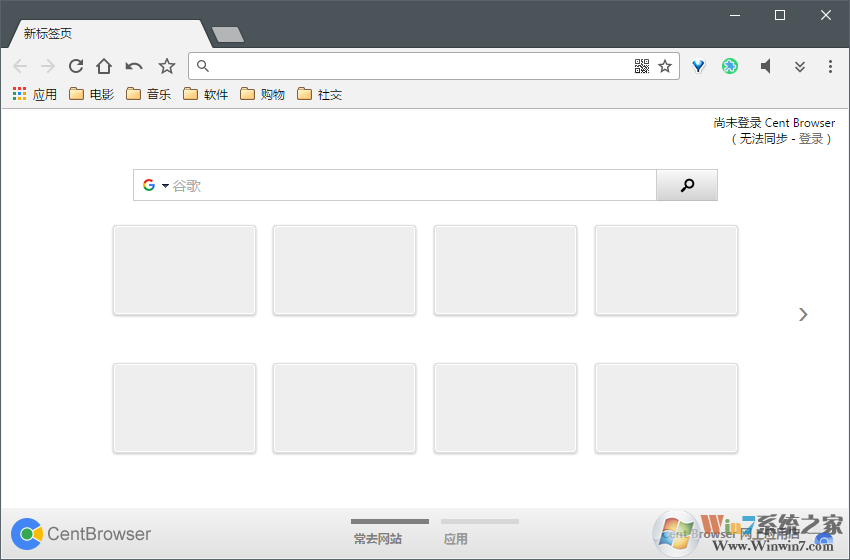
Task: Bookmark this page via address bar star
Action: (665, 66)
